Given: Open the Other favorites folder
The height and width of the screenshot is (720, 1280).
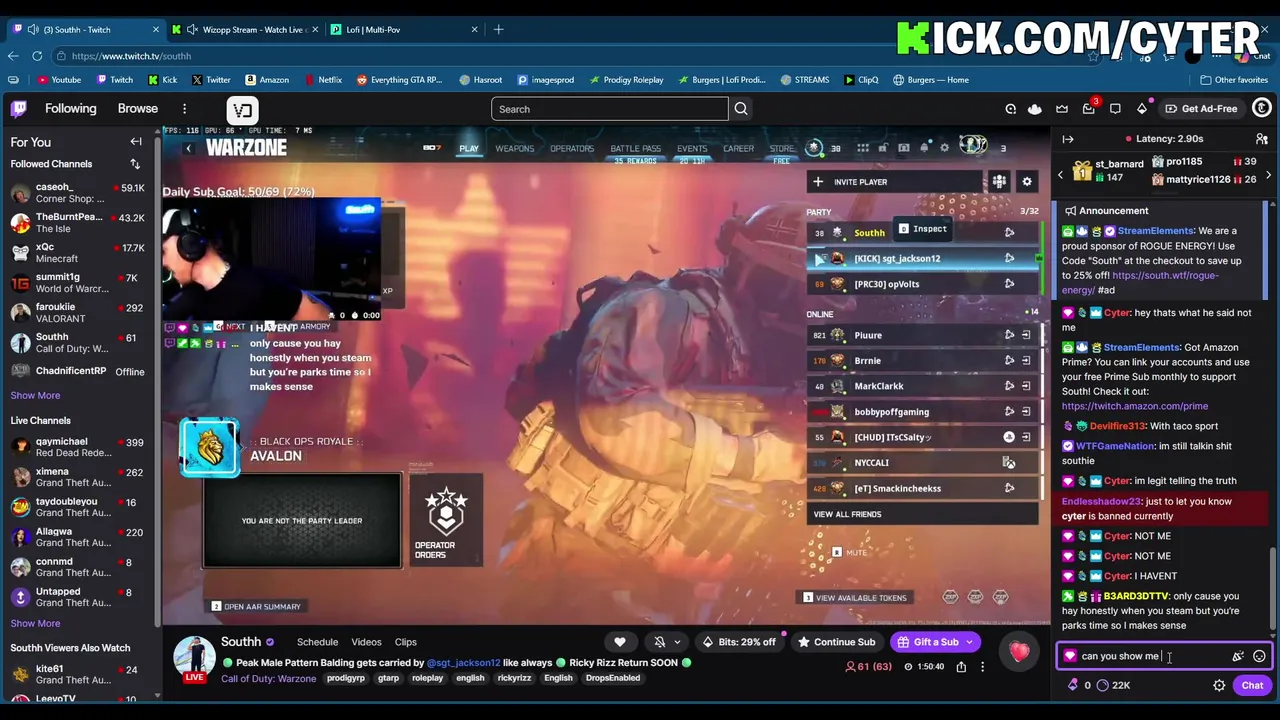Looking at the screenshot, I should 1232,80.
